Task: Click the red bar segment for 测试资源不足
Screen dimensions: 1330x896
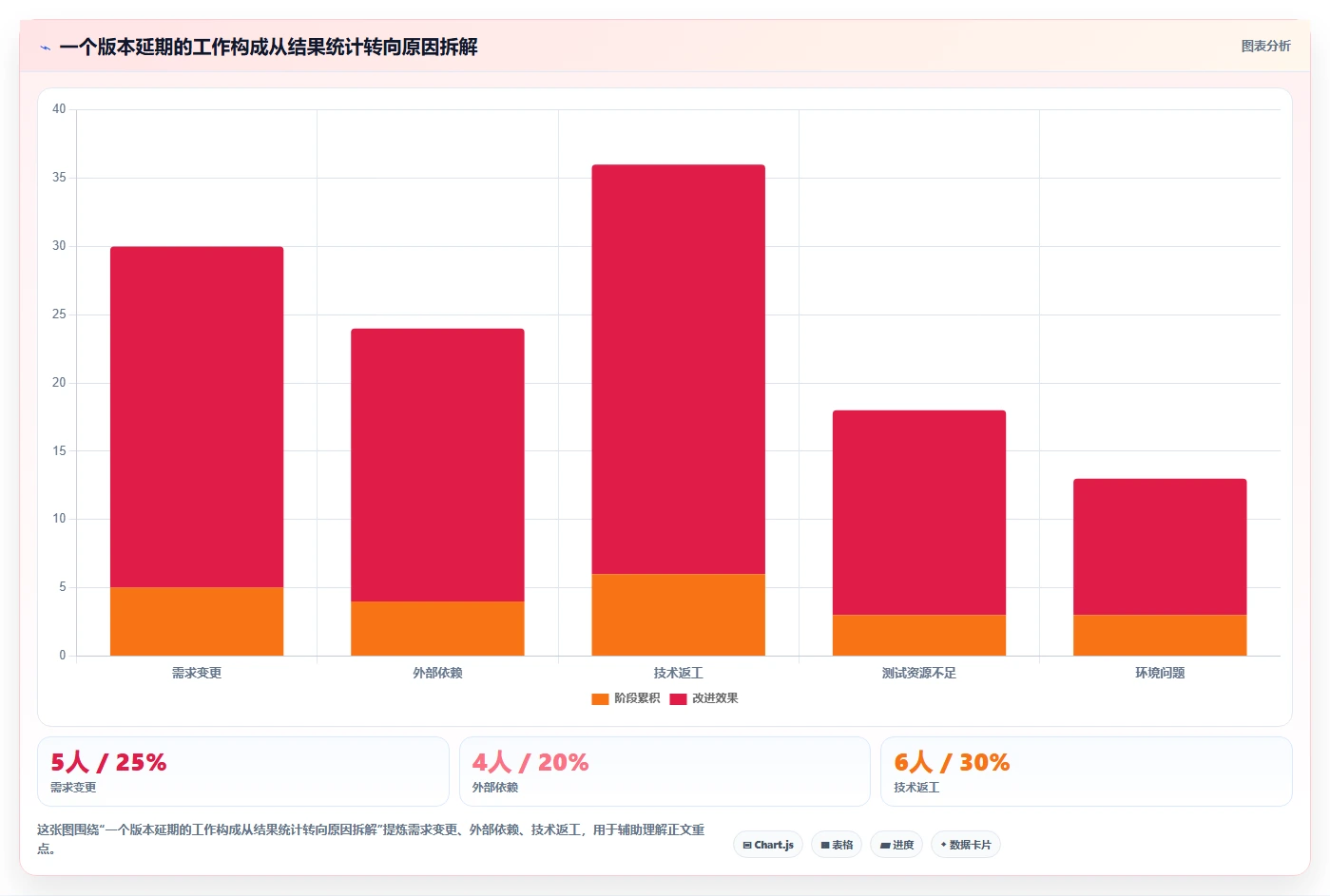Action: 919,513
